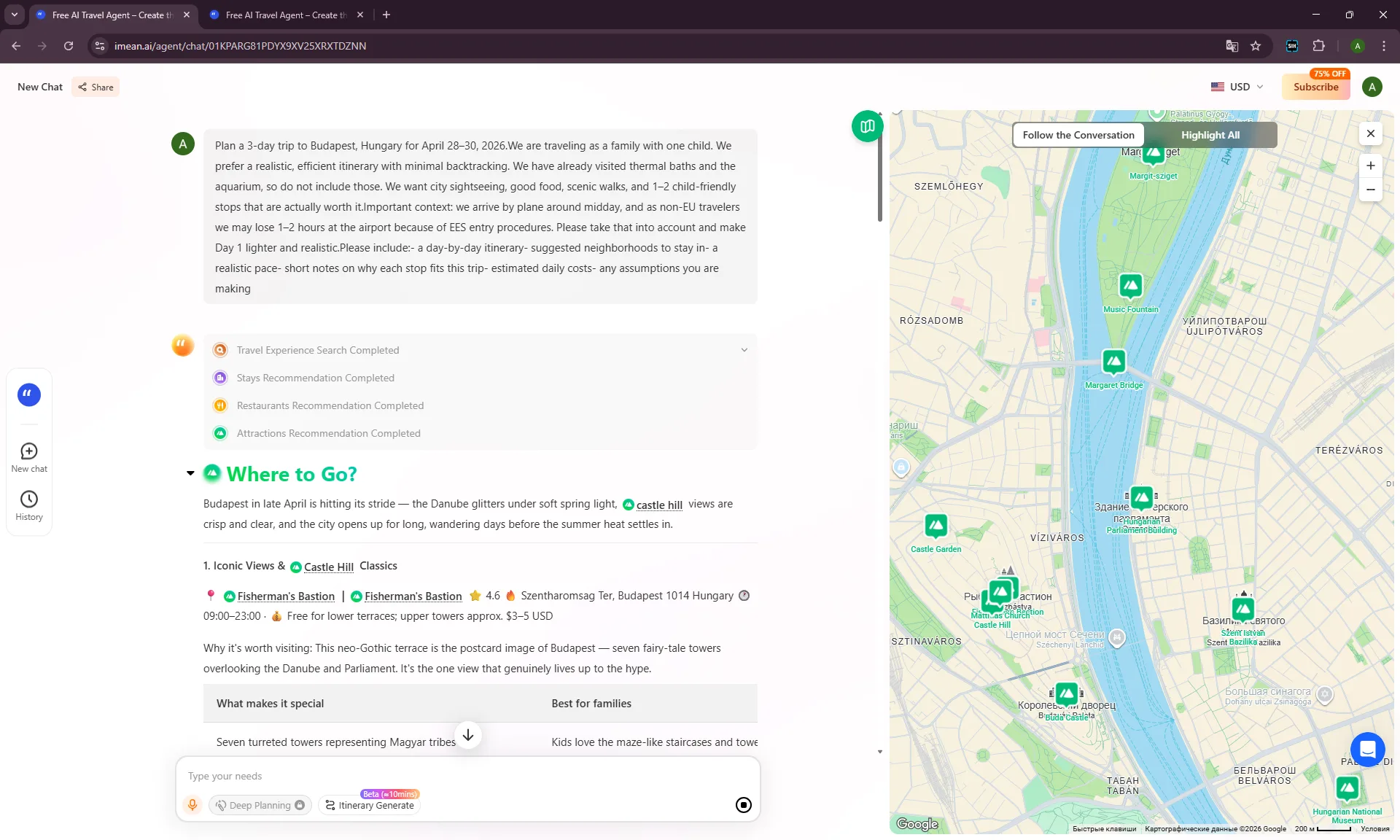Click Travel Experience Search Completed row

[x=481, y=350]
